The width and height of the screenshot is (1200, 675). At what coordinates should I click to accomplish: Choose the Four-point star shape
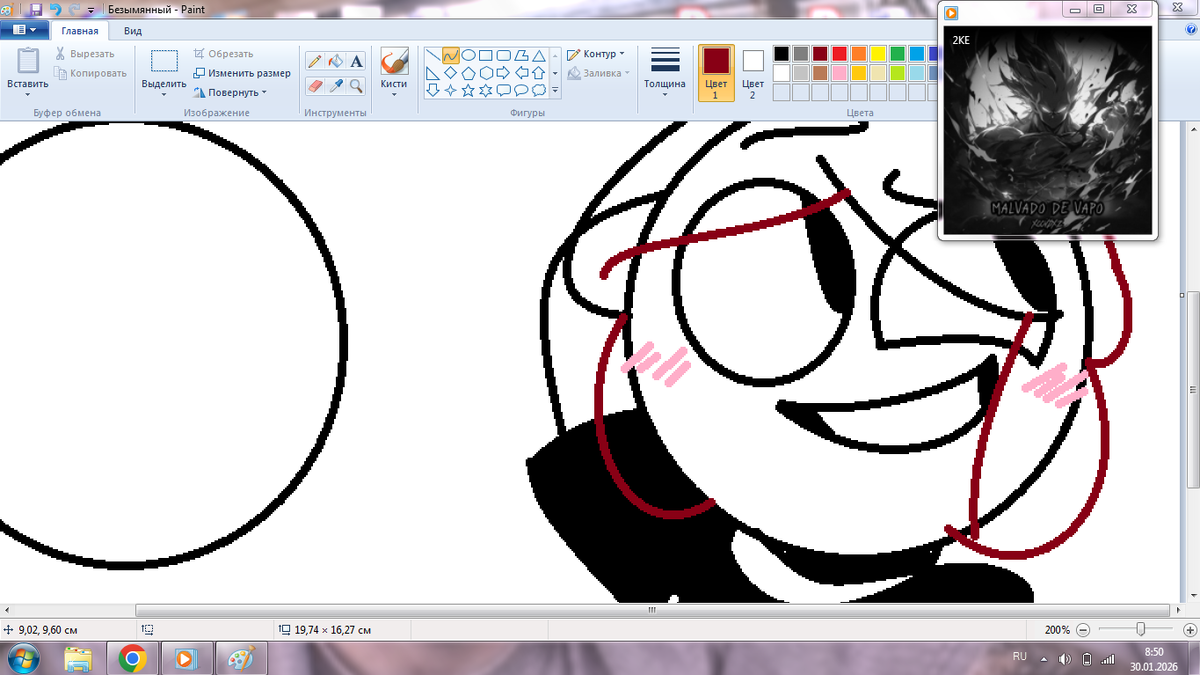coord(451,90)
